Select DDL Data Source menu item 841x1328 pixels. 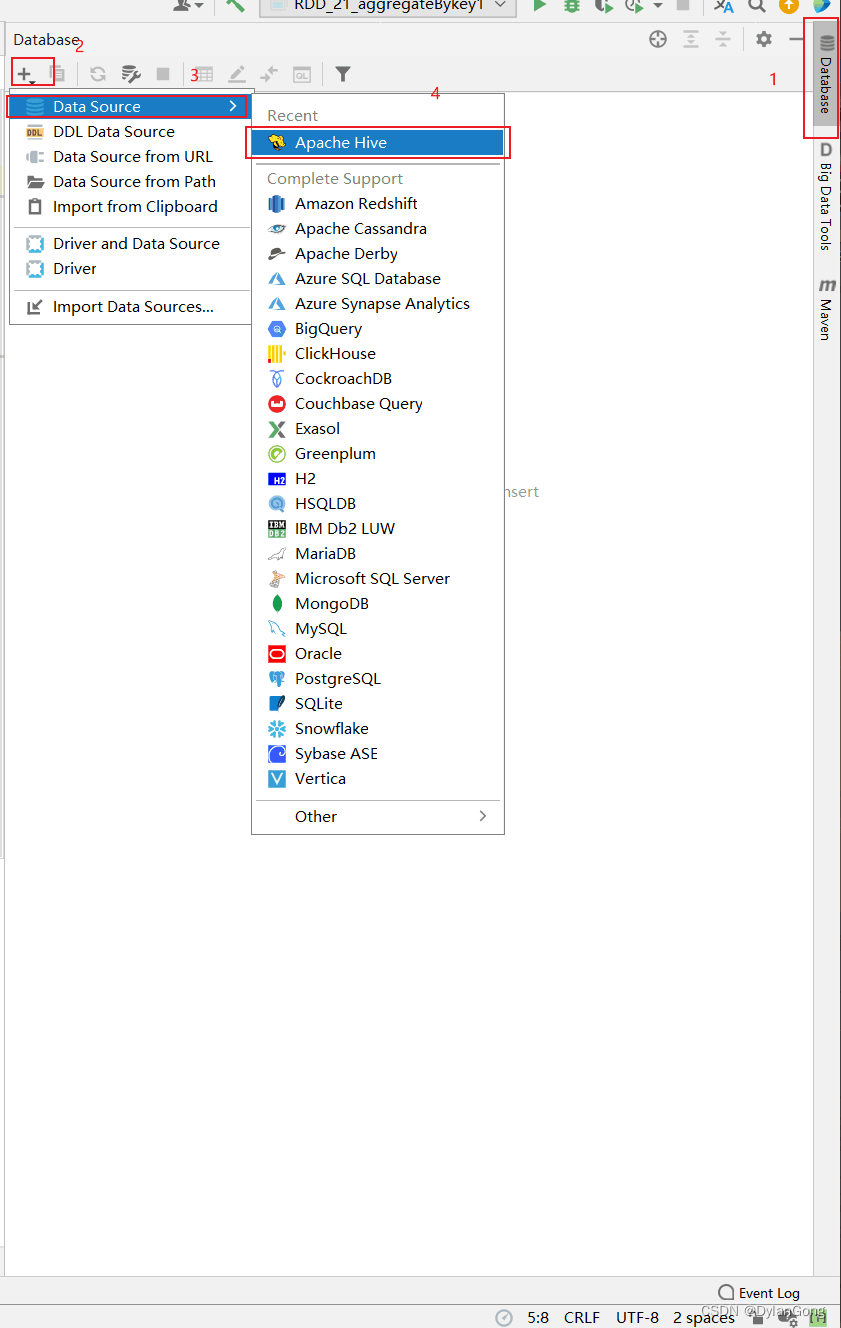click(130, 131)
